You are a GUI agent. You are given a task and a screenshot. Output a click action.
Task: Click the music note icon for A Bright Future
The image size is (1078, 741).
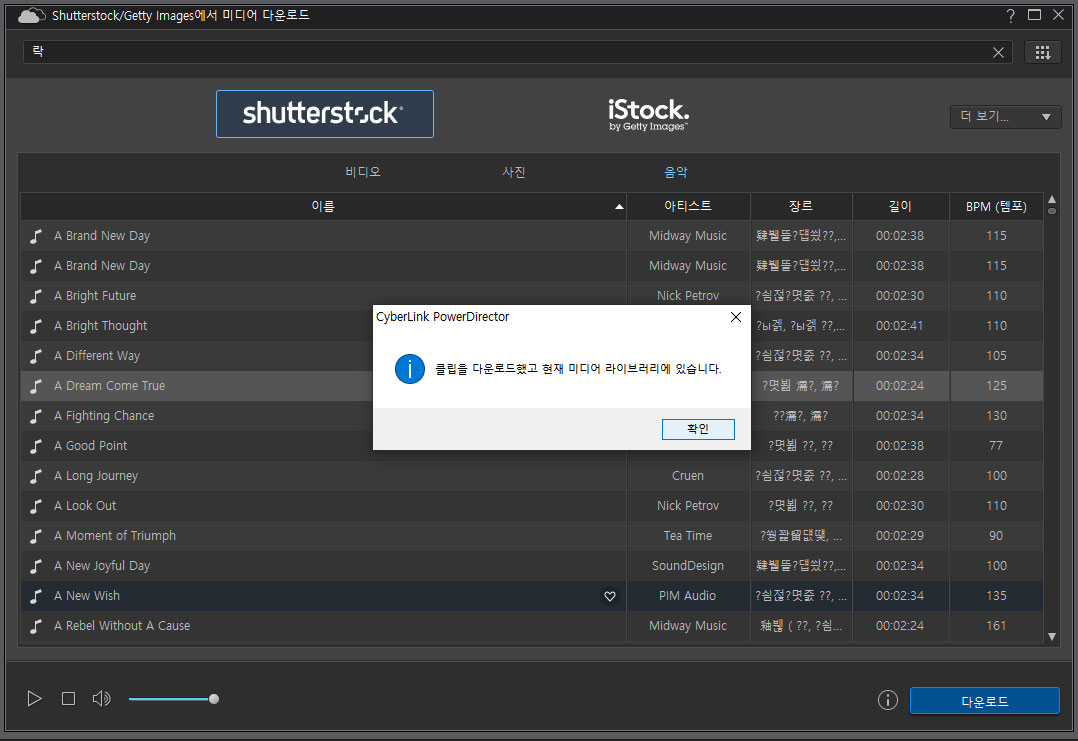tap(36, 296)
